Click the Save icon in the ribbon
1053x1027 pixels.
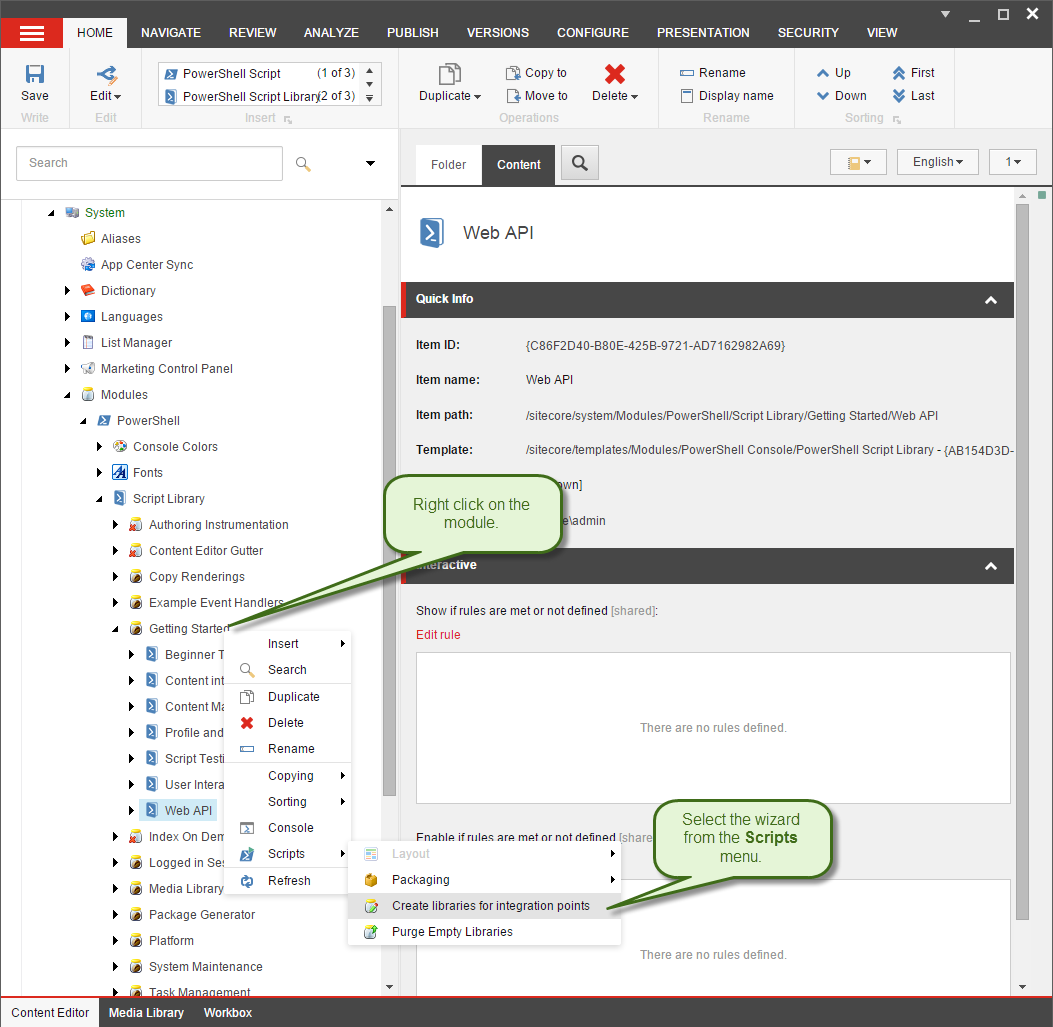(x=34, y=75)
